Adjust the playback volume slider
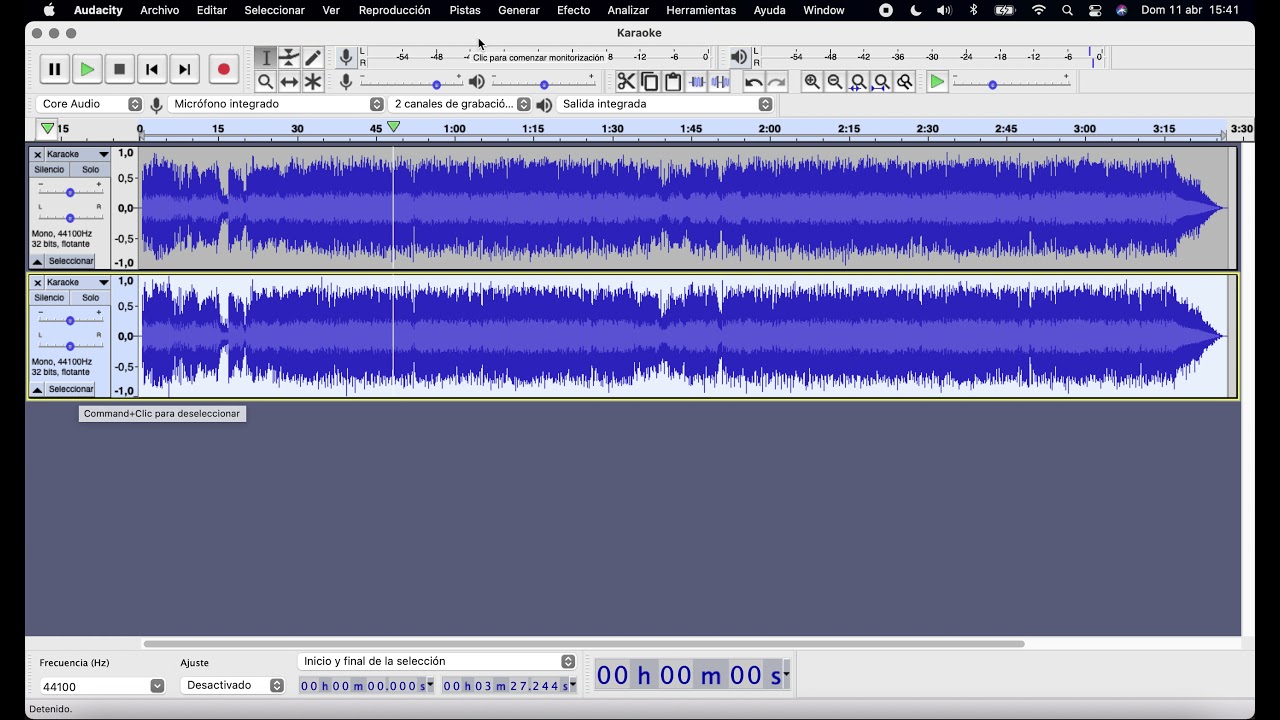Screen dimensions: 1280x720 [x=544, y=82]
